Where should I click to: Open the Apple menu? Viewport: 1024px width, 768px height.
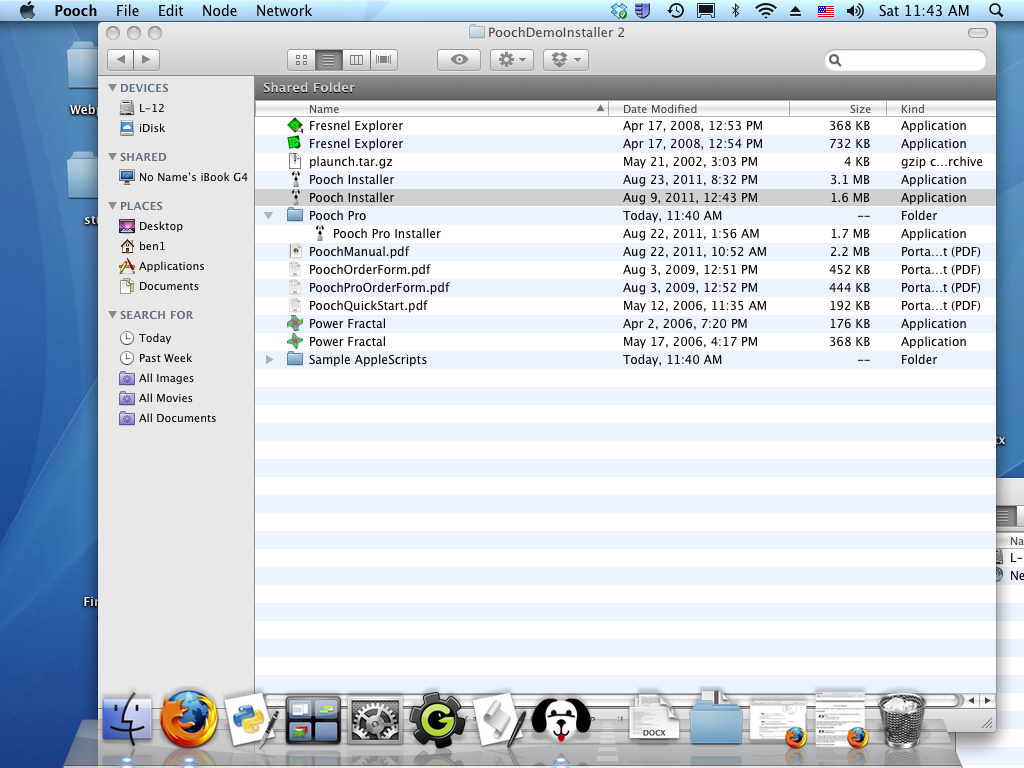pyautogui.click(x=27, y=10)
